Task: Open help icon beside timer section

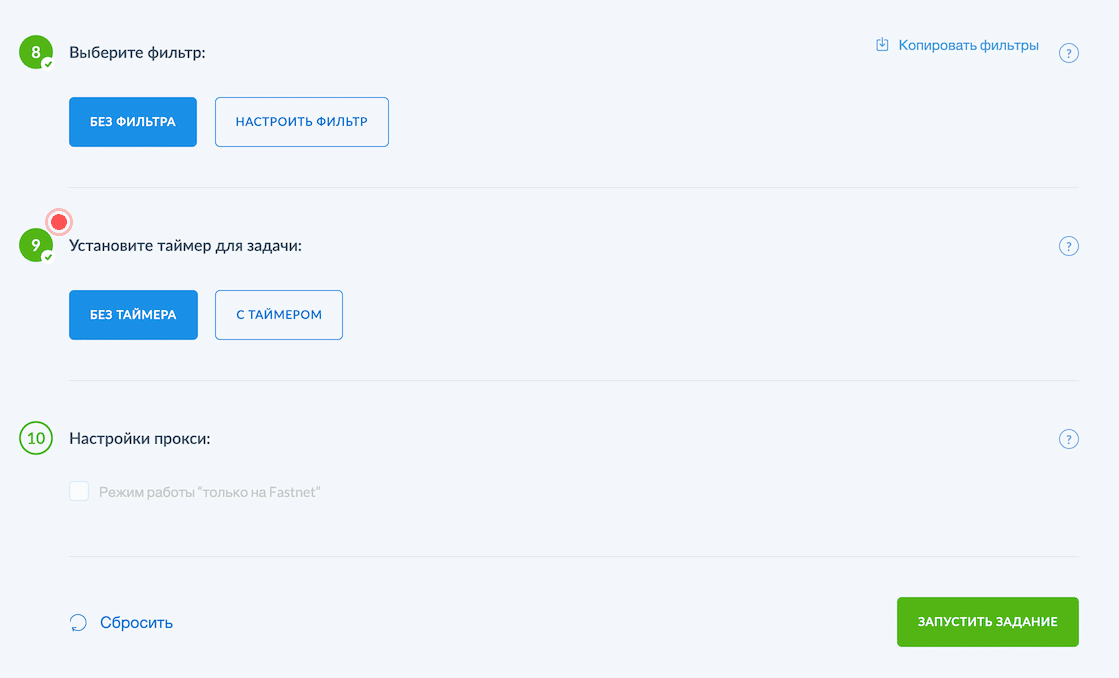Action: [1068, 246]
